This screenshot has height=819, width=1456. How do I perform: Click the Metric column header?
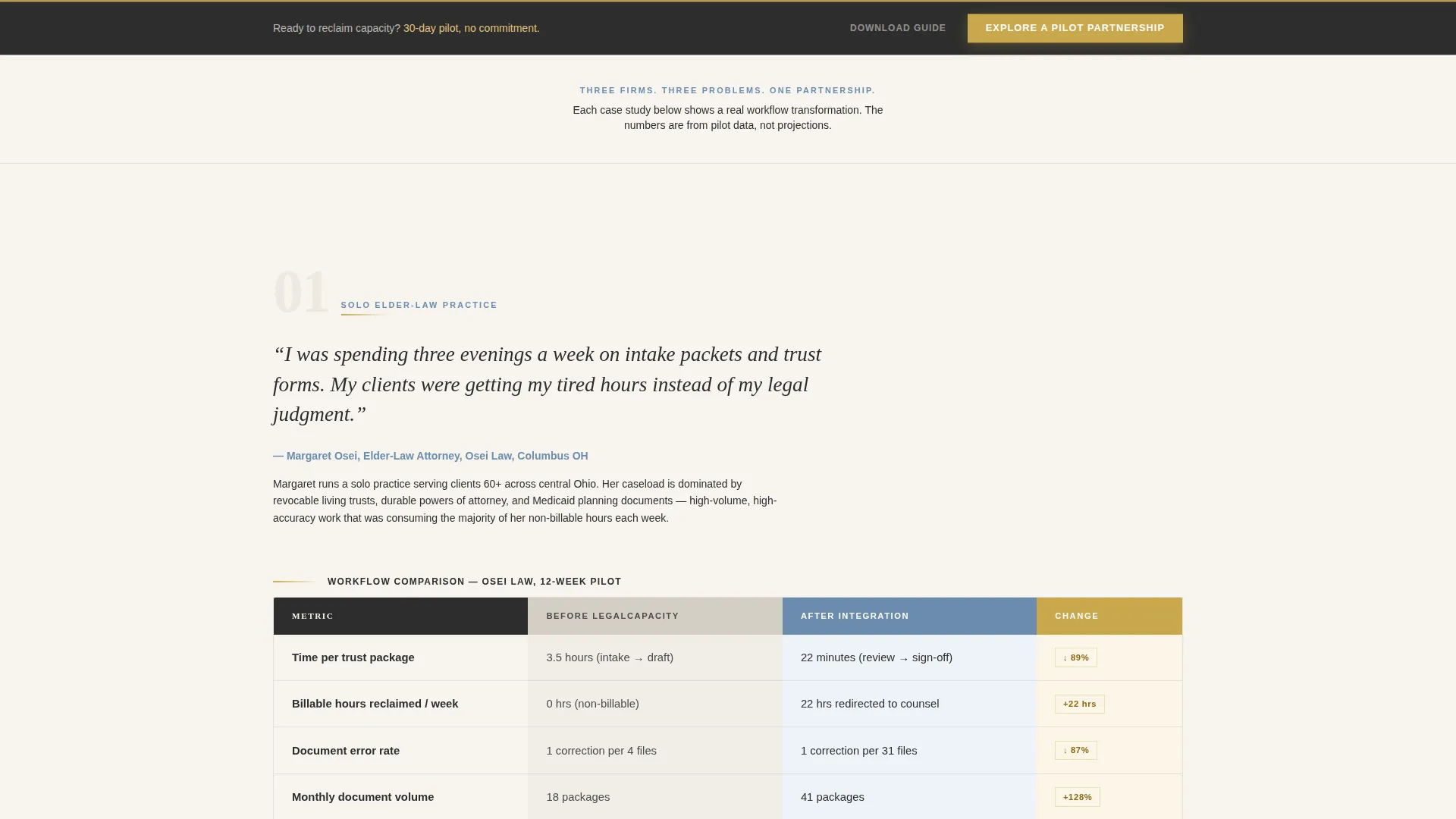click(x=400, y=616)
